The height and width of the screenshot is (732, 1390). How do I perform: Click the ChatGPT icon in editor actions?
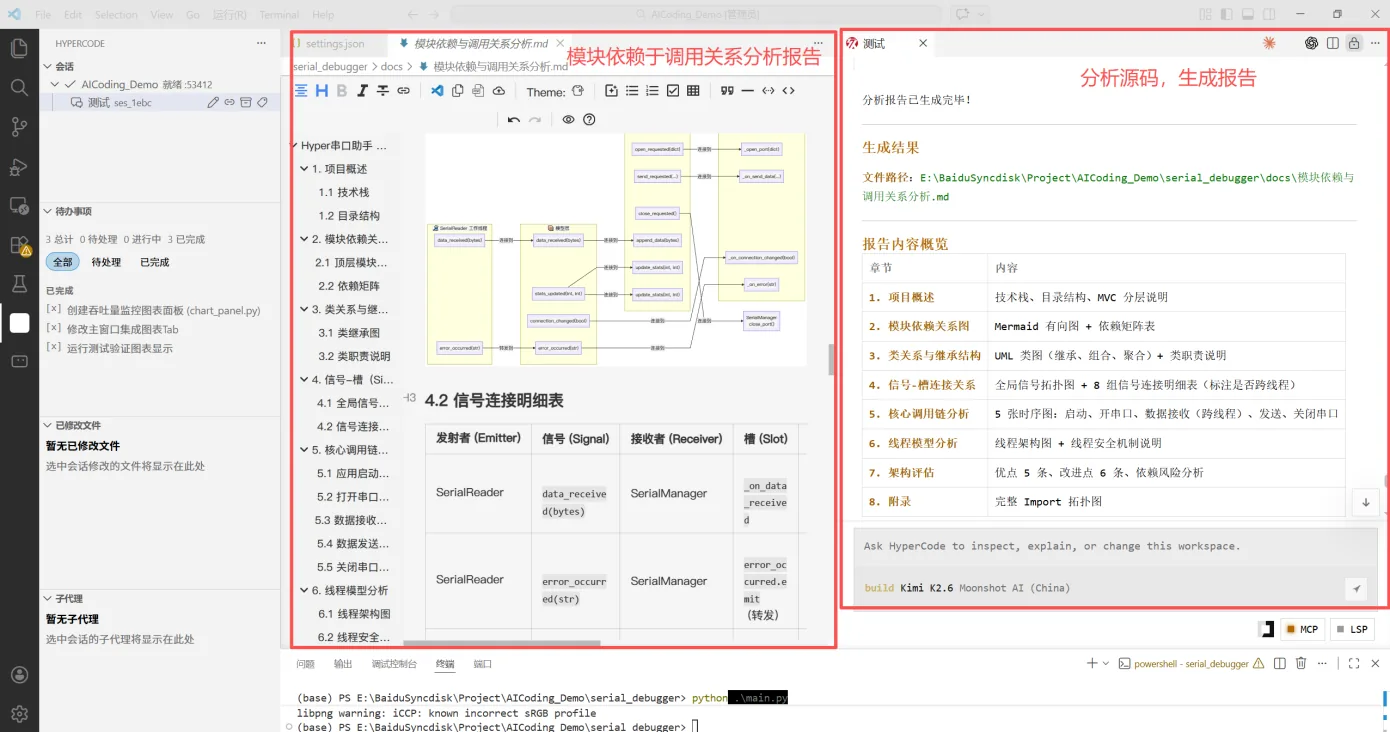pyautogui.click(x=1312, y=43)
